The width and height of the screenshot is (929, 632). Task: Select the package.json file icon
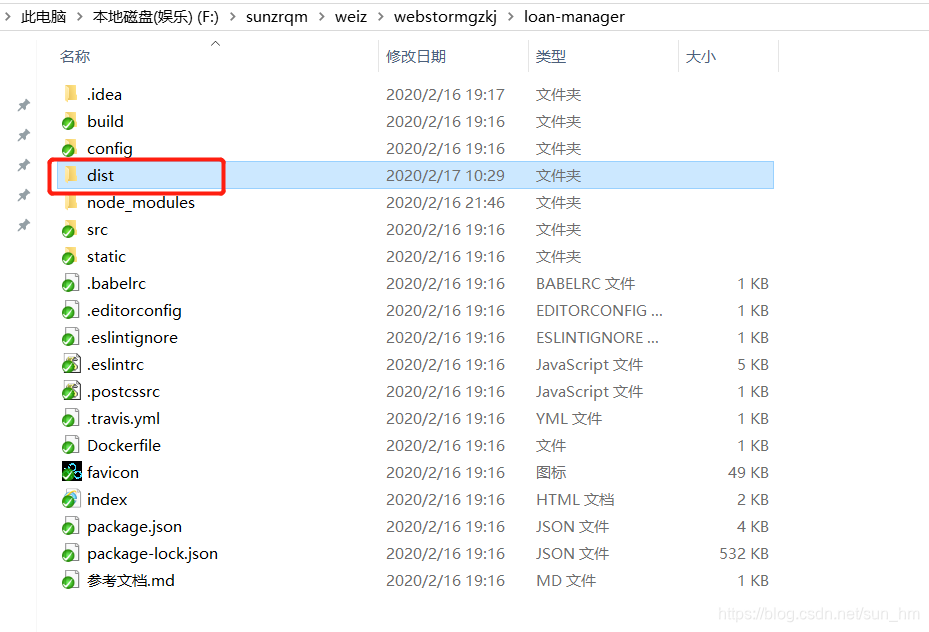click(x=71, y=526)
